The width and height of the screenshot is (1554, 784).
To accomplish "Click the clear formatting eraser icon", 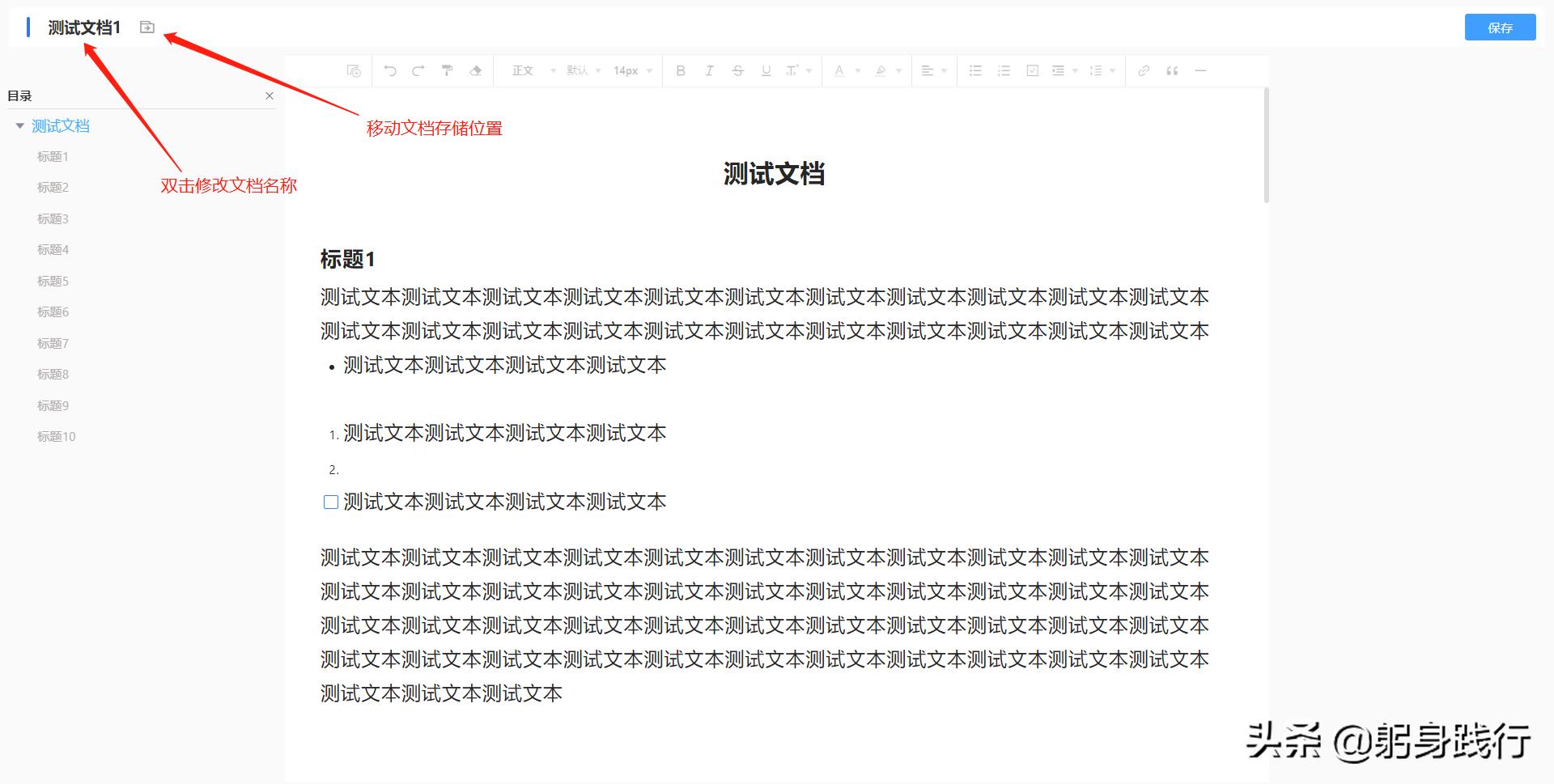I will click(x=475, y=70).
